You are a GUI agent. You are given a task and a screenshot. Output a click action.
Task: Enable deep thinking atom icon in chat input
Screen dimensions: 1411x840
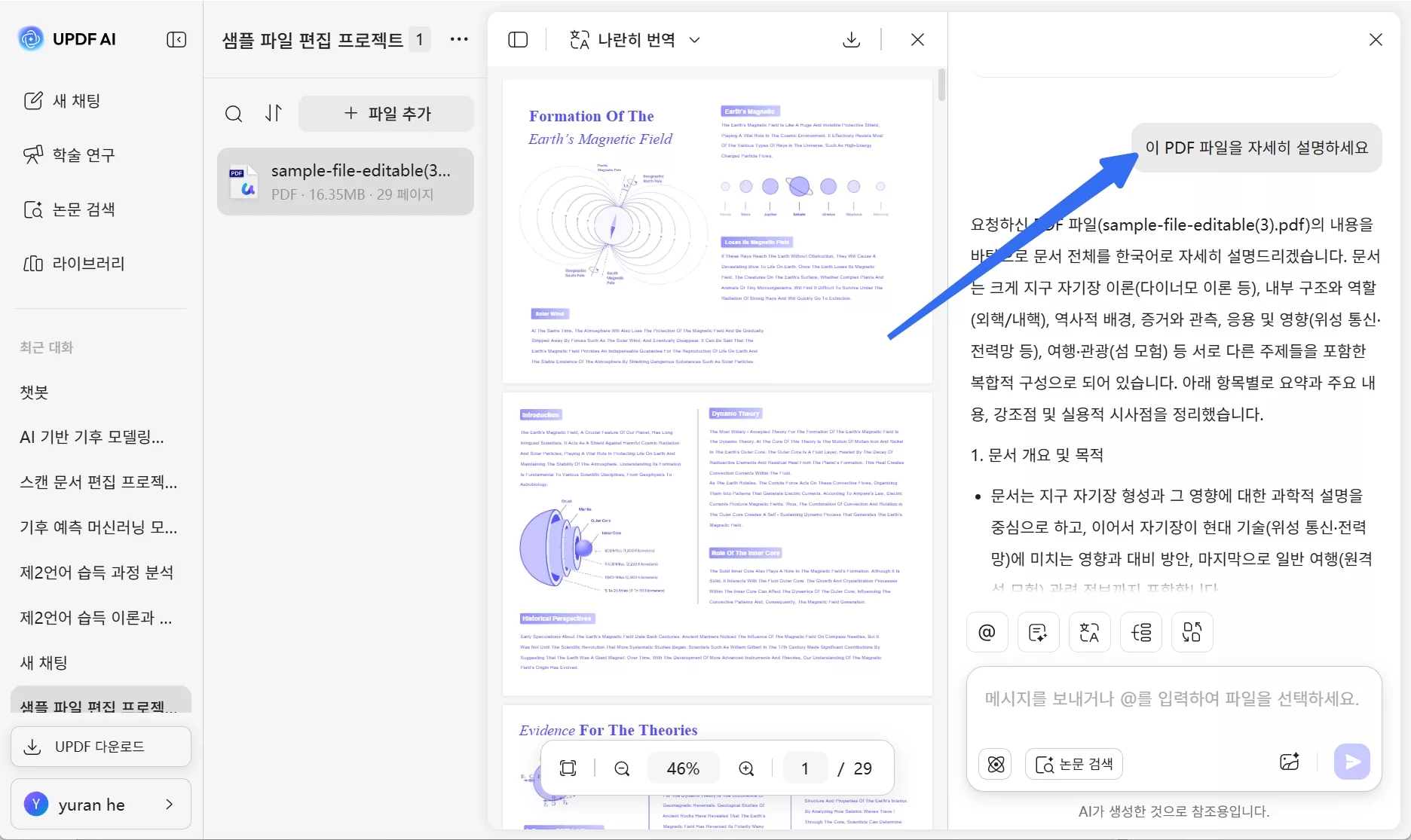(995, 763)
